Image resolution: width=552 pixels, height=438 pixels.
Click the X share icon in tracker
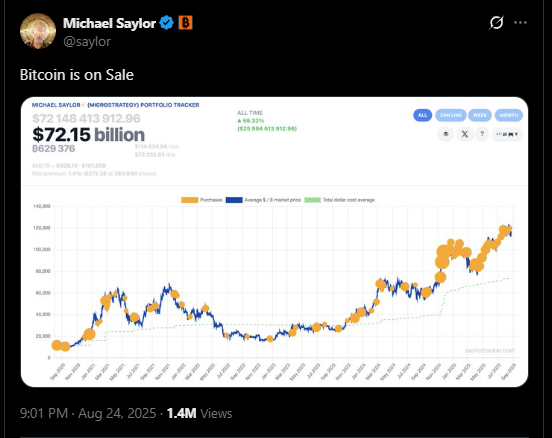pos(465,134)
